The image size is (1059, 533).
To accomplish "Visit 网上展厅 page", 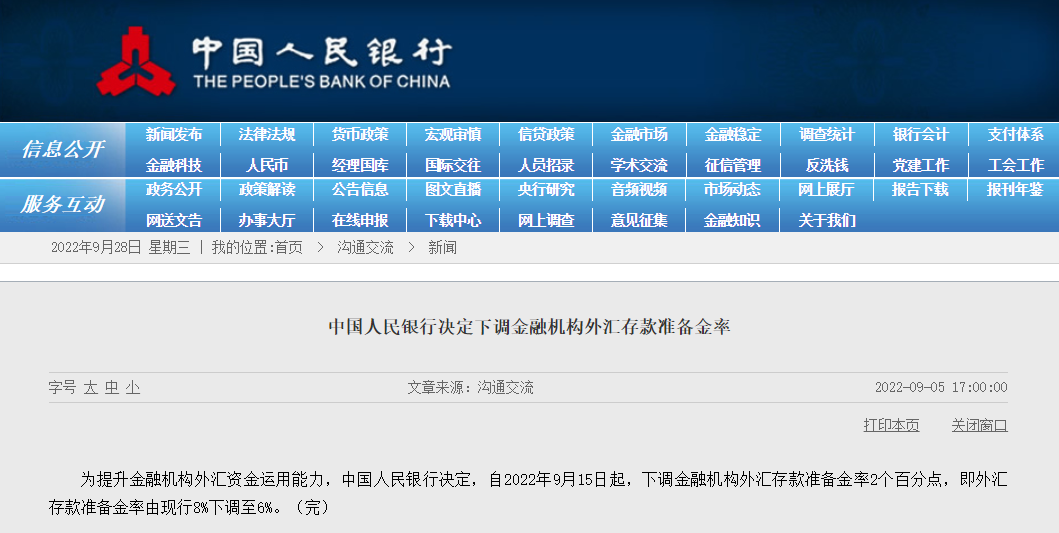I will 827,190.
